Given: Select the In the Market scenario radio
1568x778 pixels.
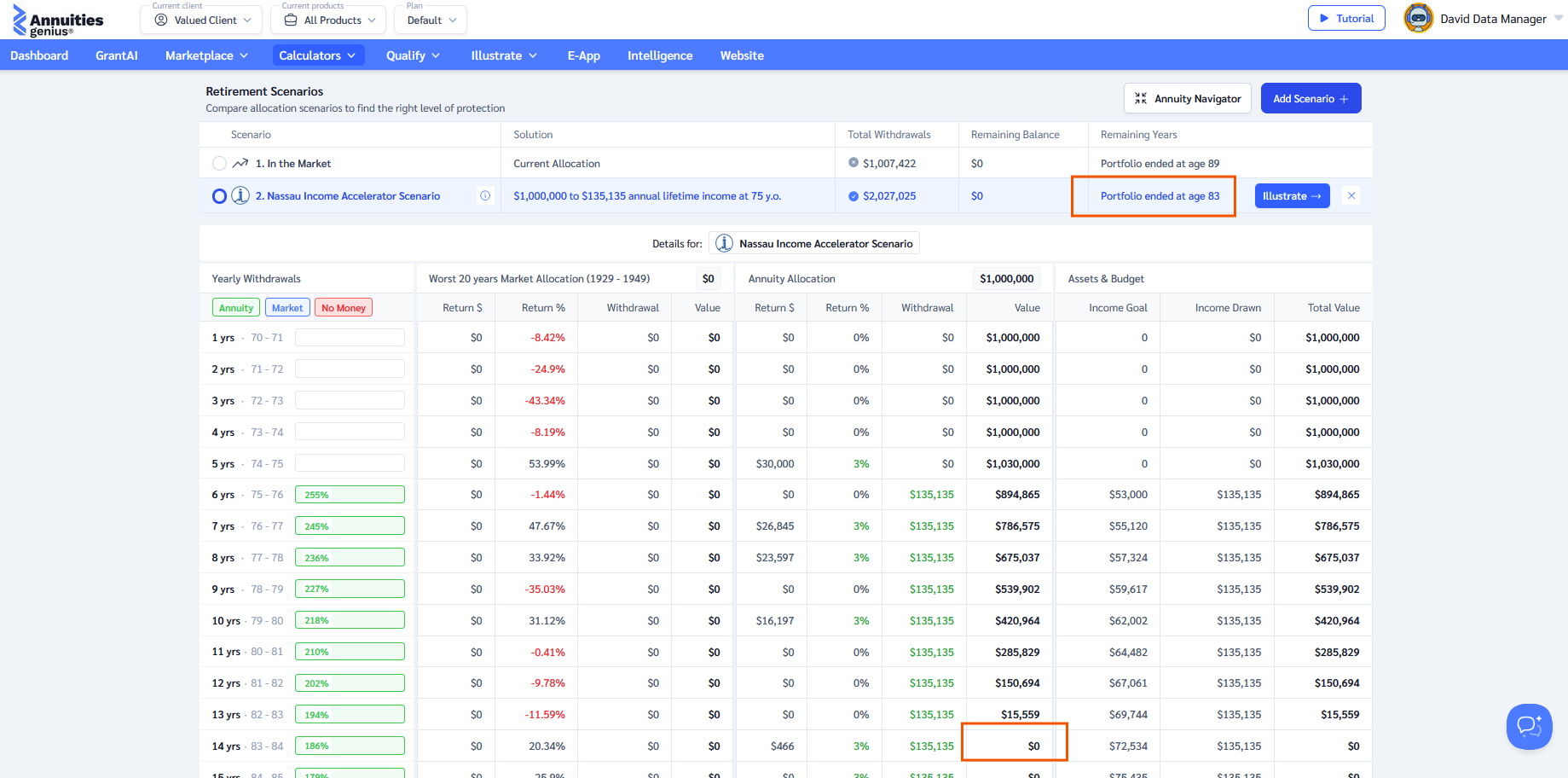Looking at the screenshot, I should pos(219,164).
